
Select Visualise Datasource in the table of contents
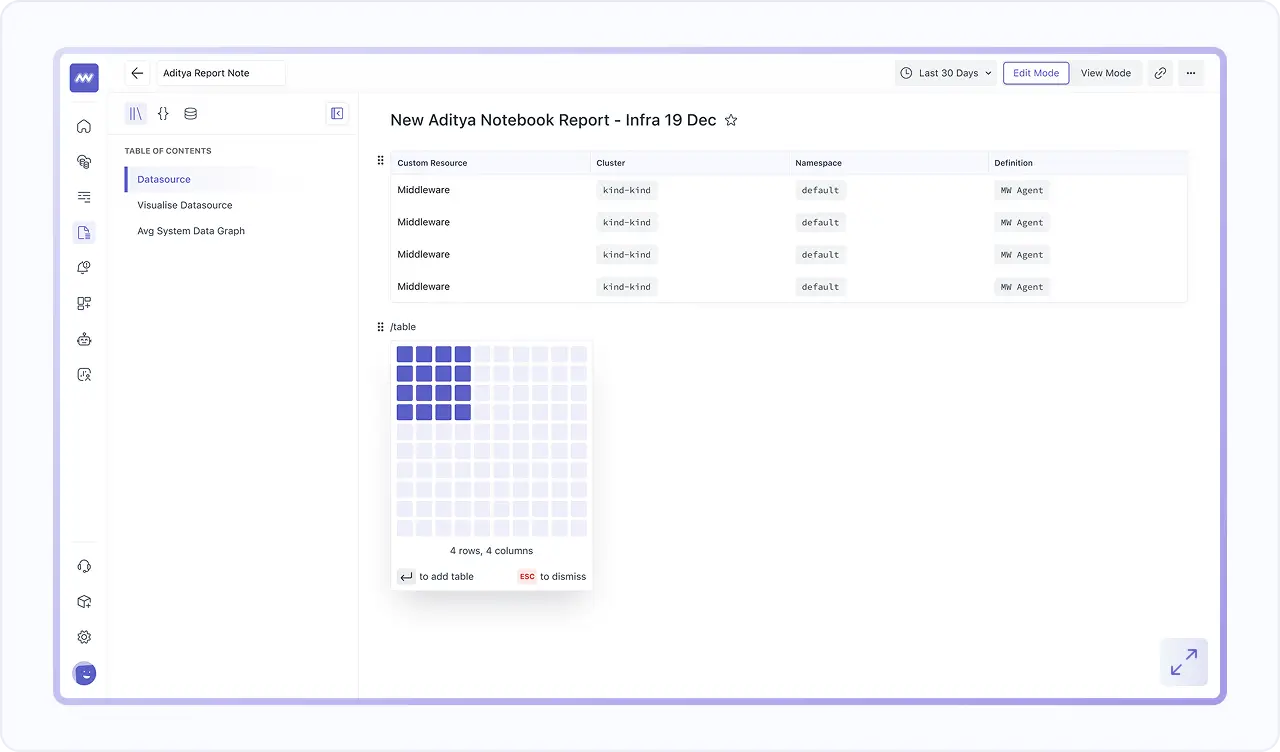185,205
